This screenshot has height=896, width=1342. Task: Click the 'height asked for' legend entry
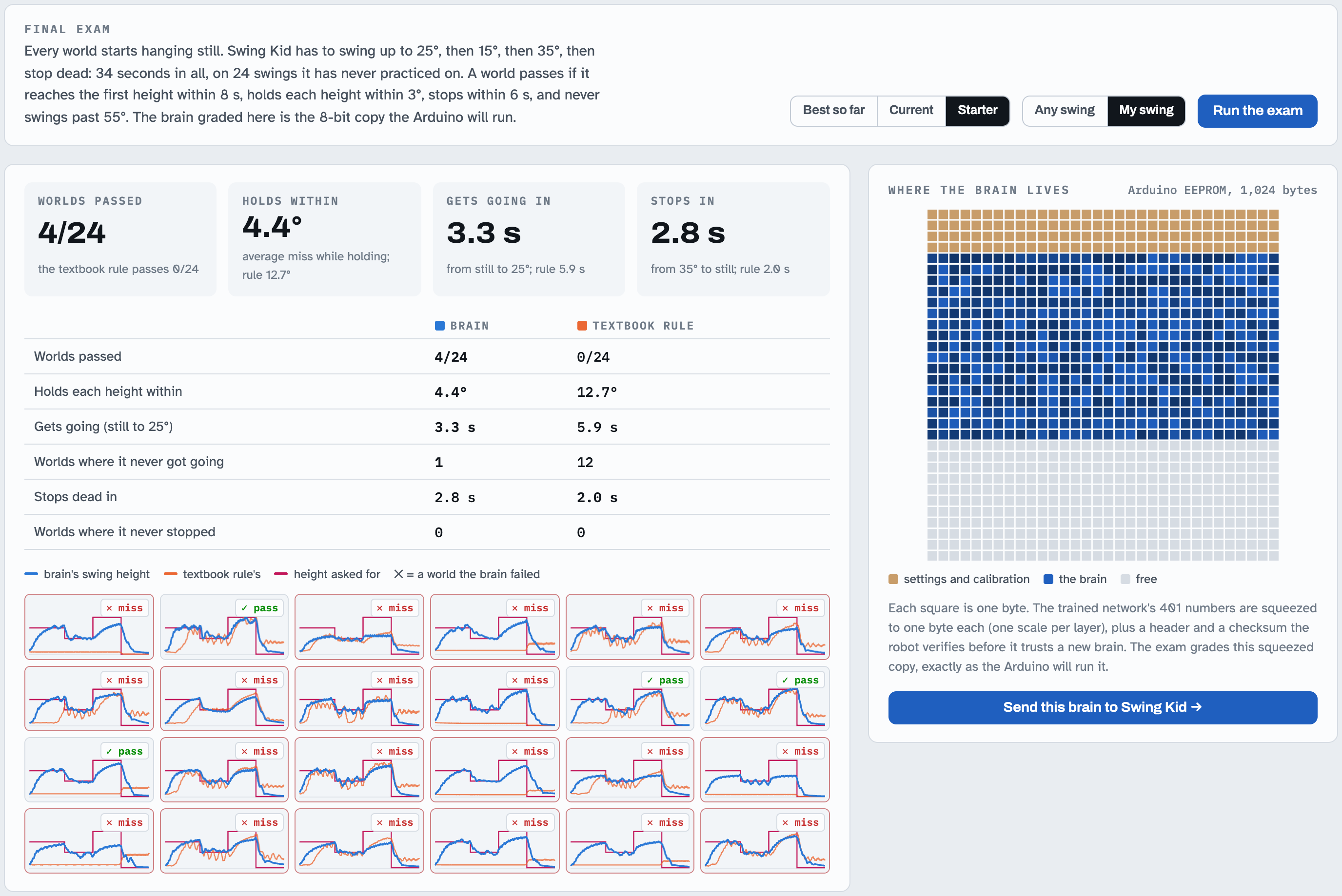pyautogui.click(x=328, y=574)
